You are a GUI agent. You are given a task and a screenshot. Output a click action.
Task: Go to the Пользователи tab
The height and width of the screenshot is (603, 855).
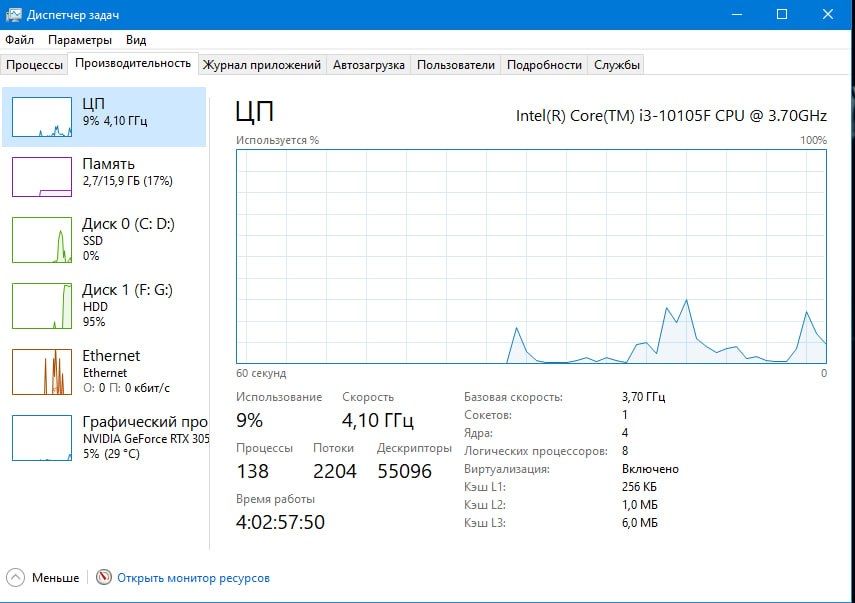click(x=456, y=65)
